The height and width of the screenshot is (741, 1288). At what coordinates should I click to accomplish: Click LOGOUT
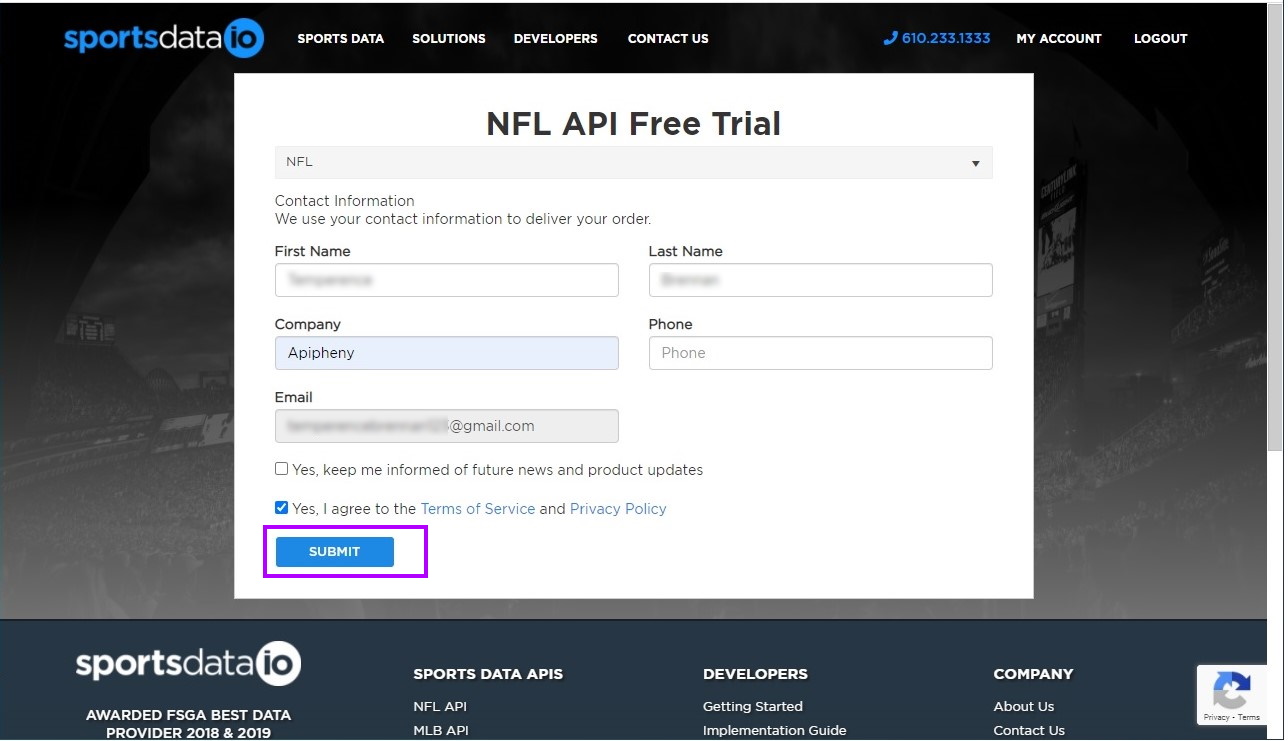pyautogui.click(x=1160, y=39)
